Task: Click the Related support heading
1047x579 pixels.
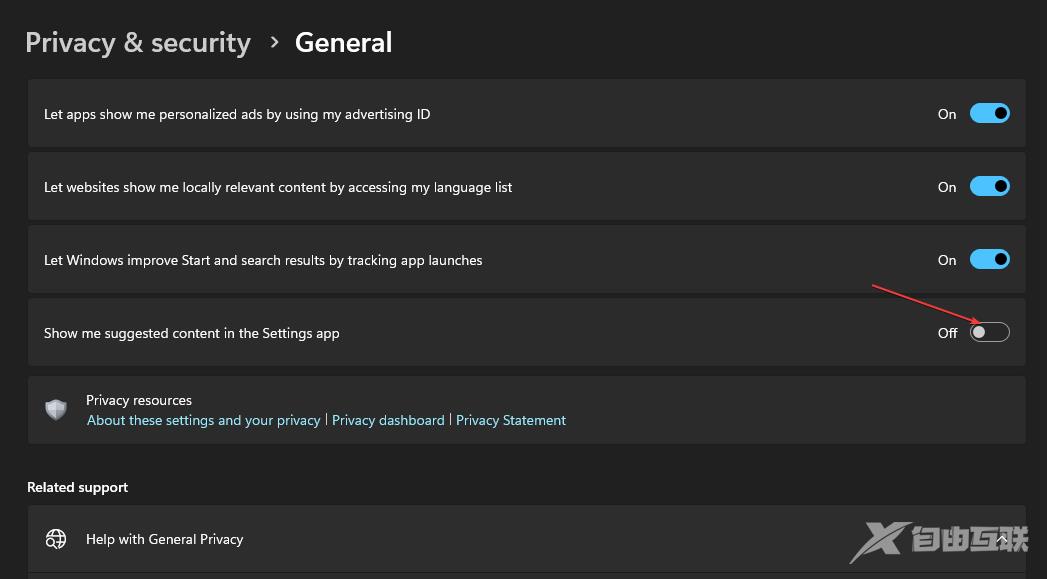Action: (x=78, y=487)
